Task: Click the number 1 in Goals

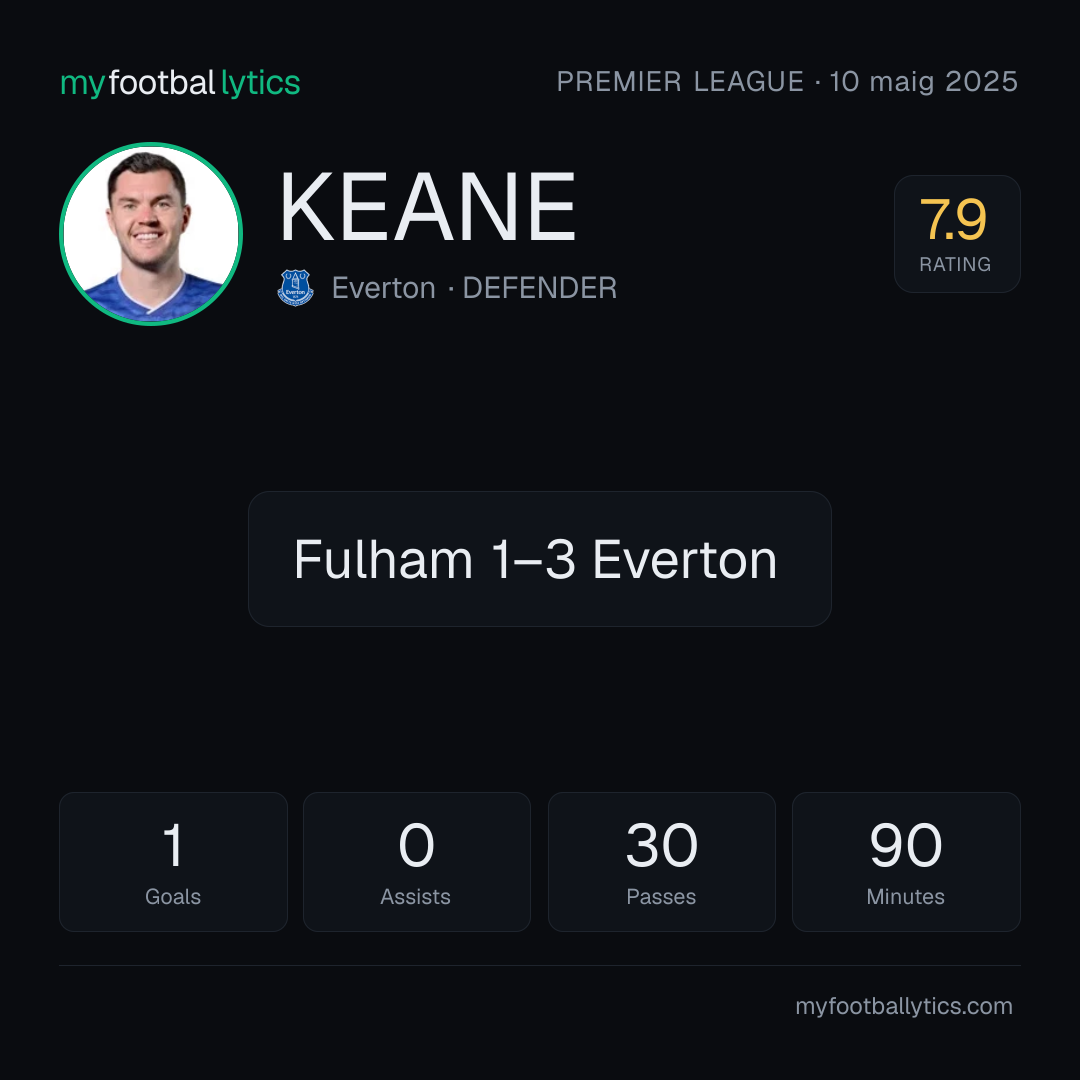Action: pyautogui.click(x=172, y=845)
